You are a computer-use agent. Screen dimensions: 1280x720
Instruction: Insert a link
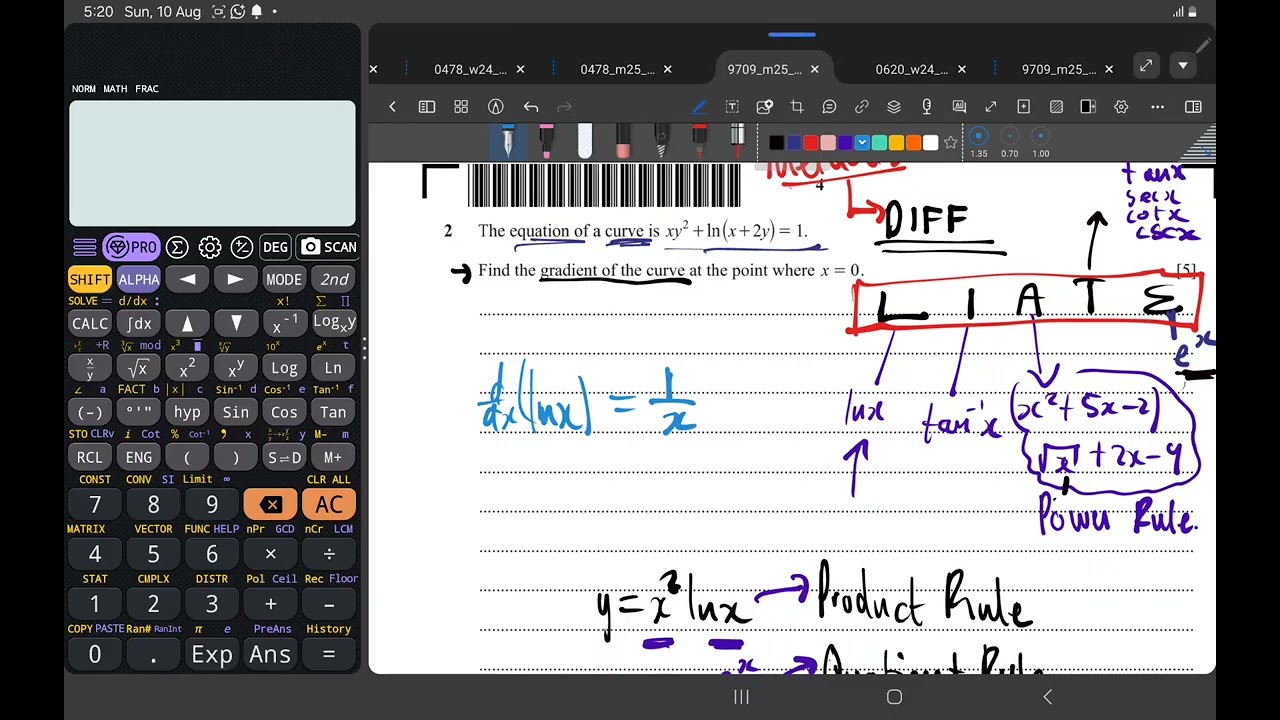(862, 107)
